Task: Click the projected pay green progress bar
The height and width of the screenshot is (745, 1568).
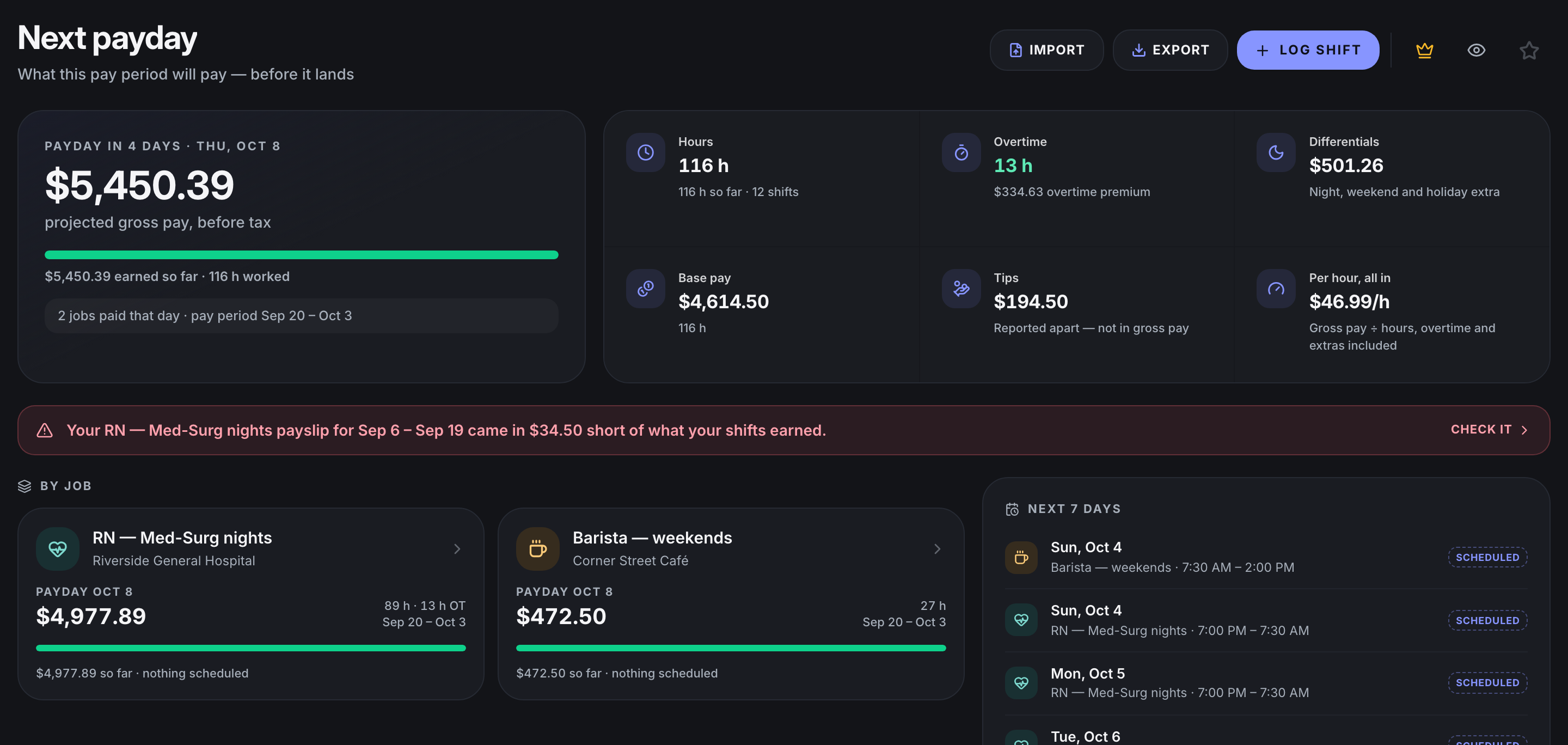Action: coord(301,255)
